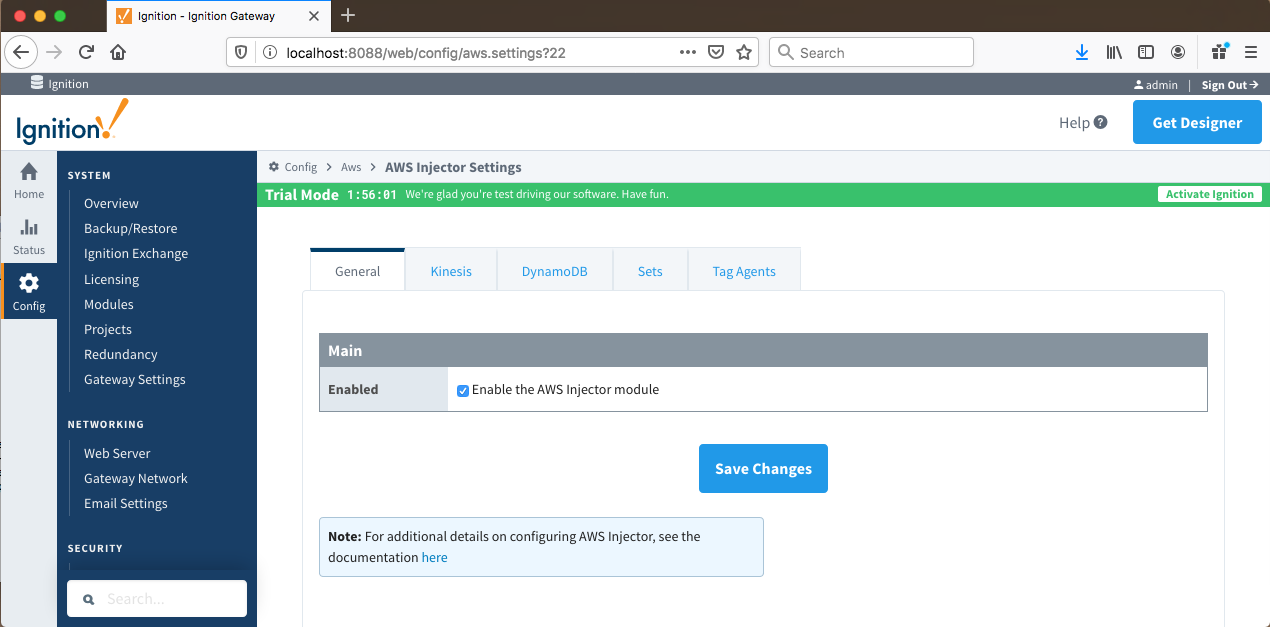Reload the page using refresh icon
1270x627 pixels.
pos(87,53)
